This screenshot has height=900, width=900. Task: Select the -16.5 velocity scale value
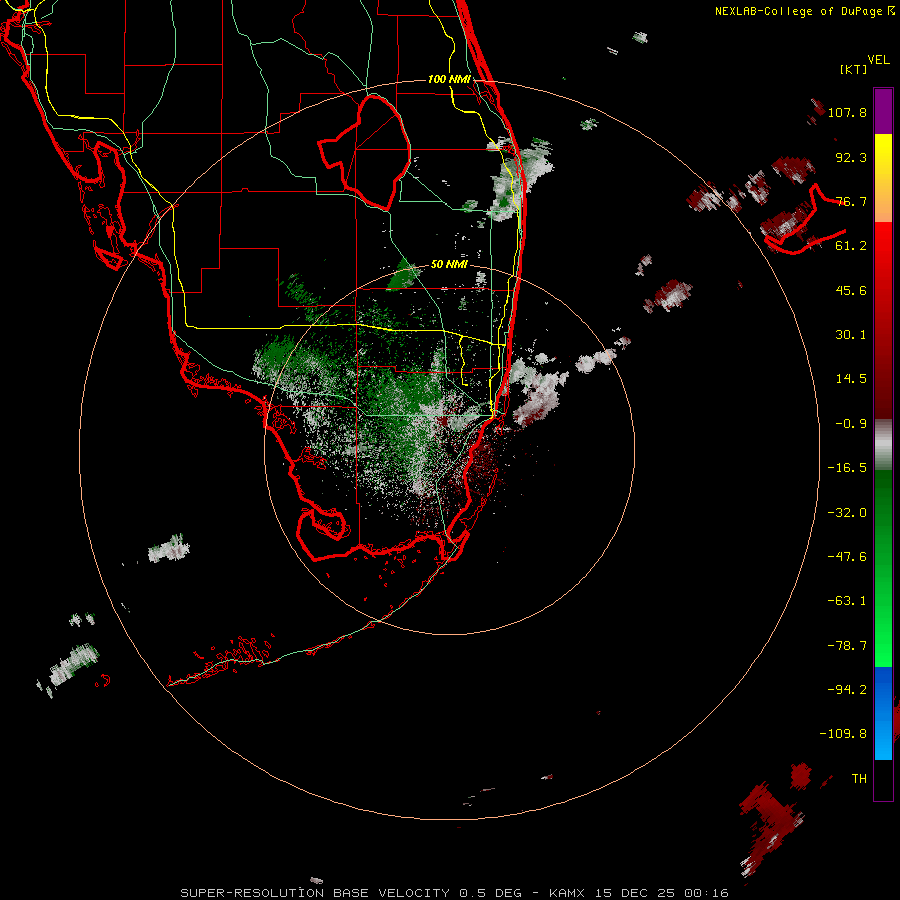coord(847,468)
